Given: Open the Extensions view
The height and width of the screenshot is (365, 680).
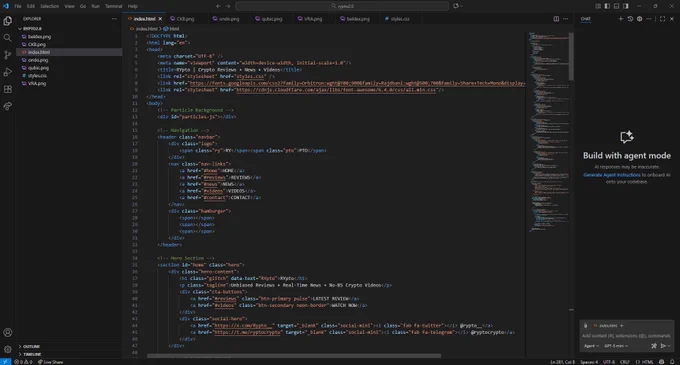Looking at the screenshot, I should click(7, 89).
